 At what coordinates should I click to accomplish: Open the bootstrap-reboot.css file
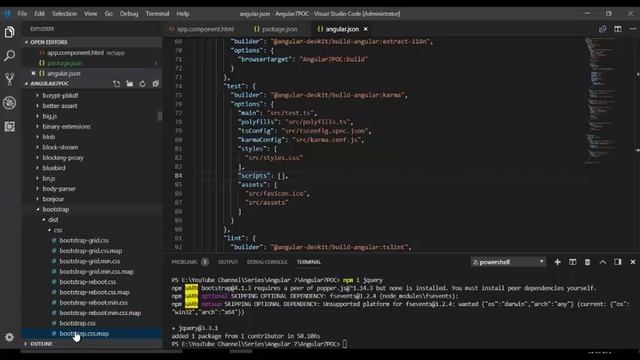point(87,282)
